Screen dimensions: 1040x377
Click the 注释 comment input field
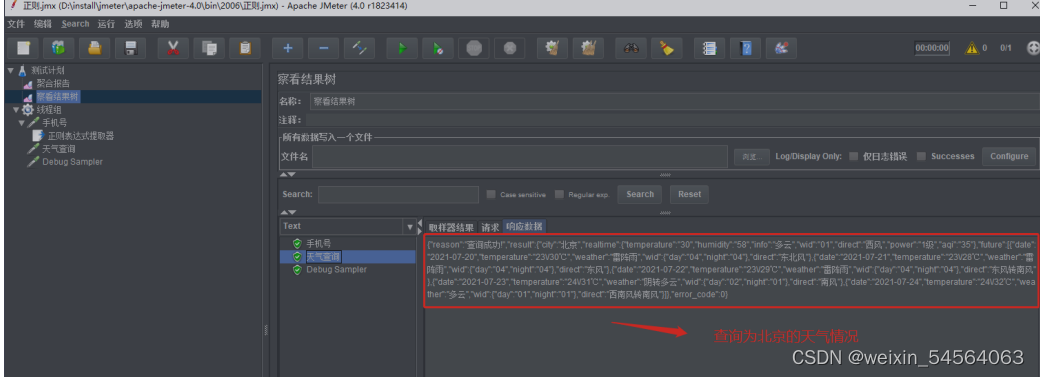click(x=673, y=120)
